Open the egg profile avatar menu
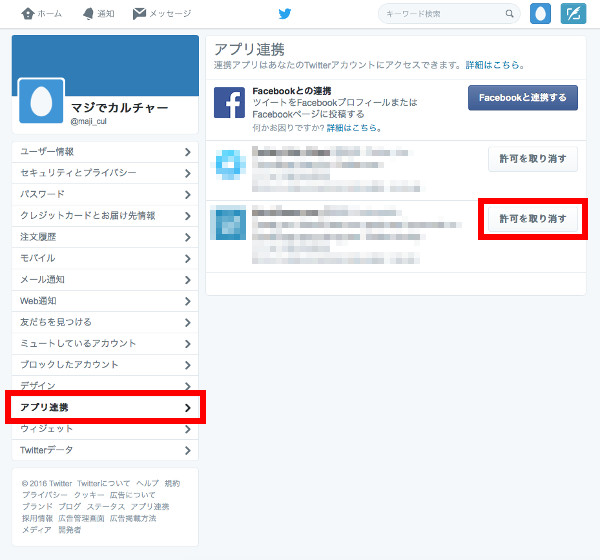600x560 pixels. (x=540, y=14)
